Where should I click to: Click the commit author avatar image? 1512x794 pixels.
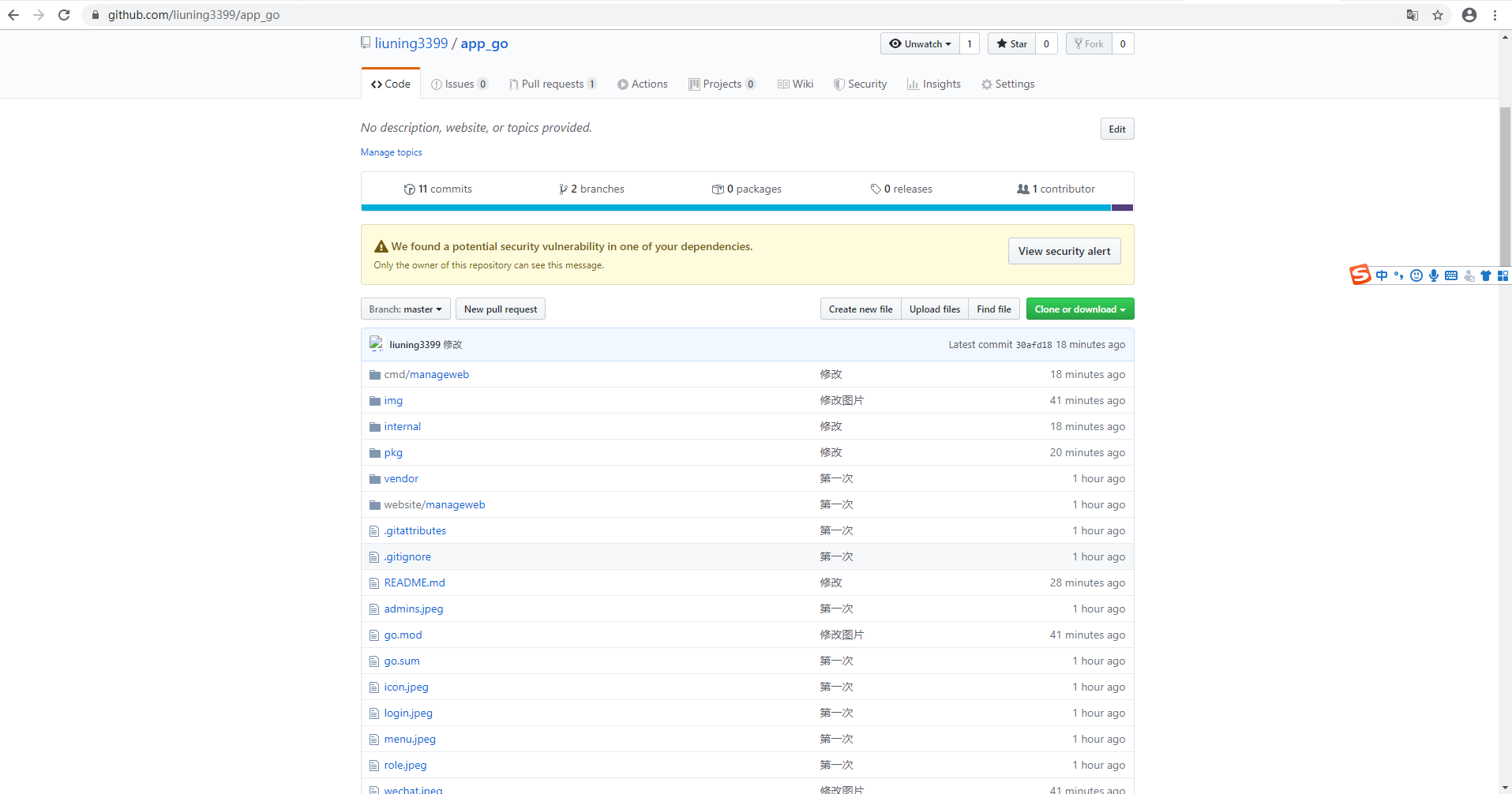377,344
